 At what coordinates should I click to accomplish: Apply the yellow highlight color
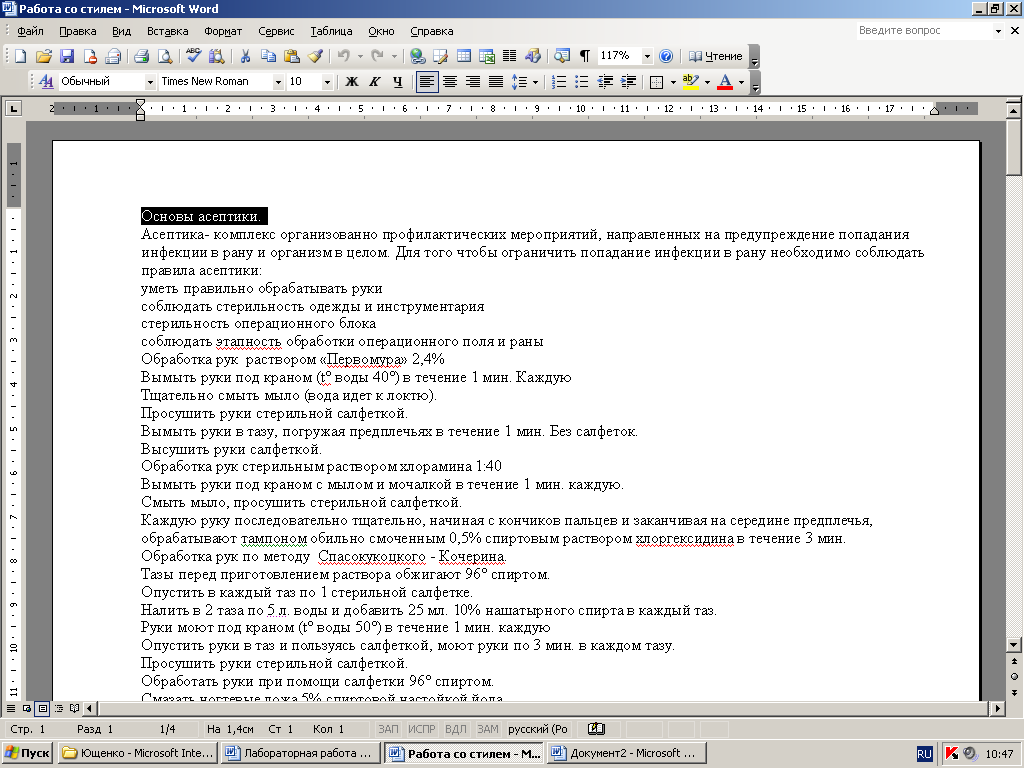pos(690,82)
